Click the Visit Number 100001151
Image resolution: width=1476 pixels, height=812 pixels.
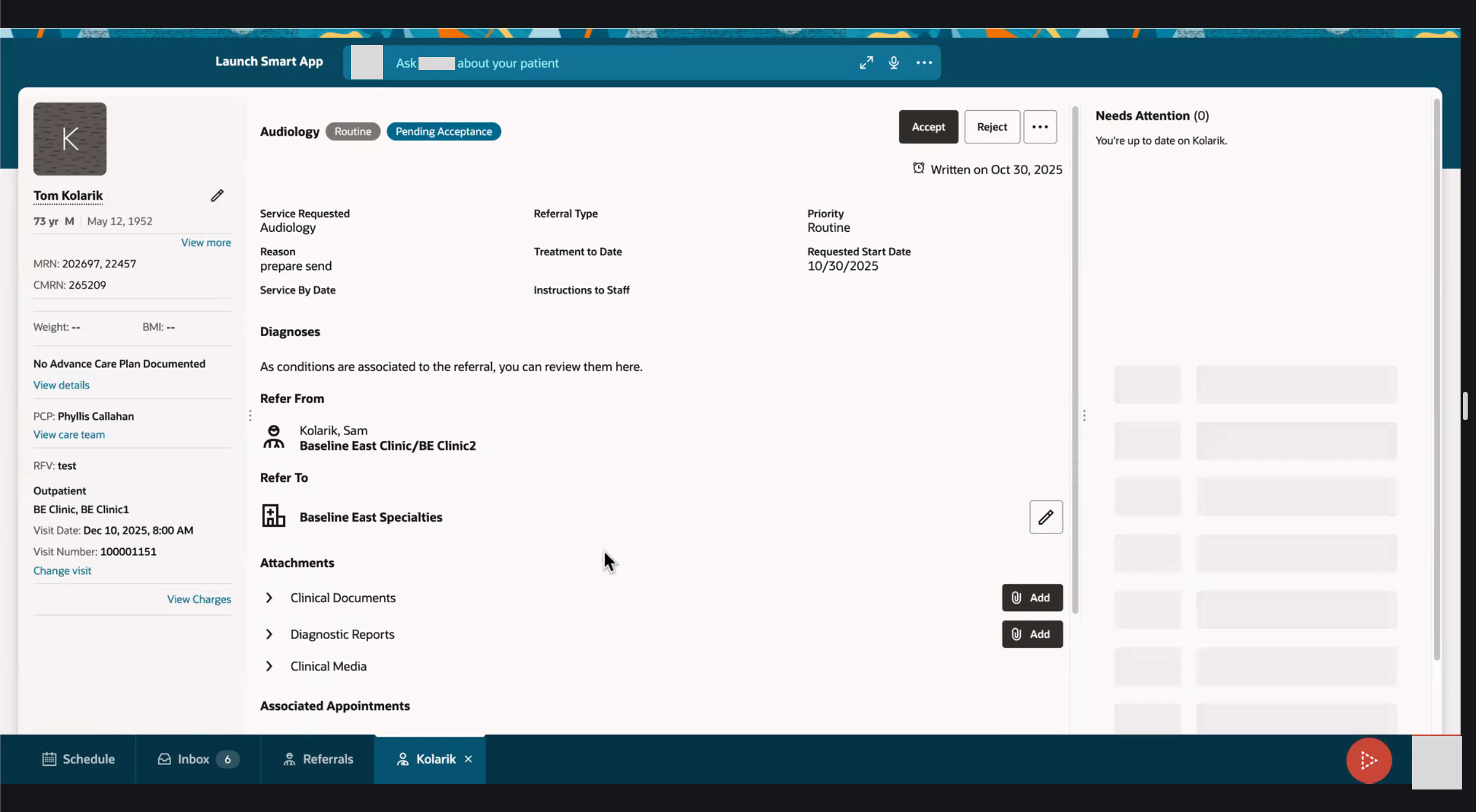(x=128, y=552)
